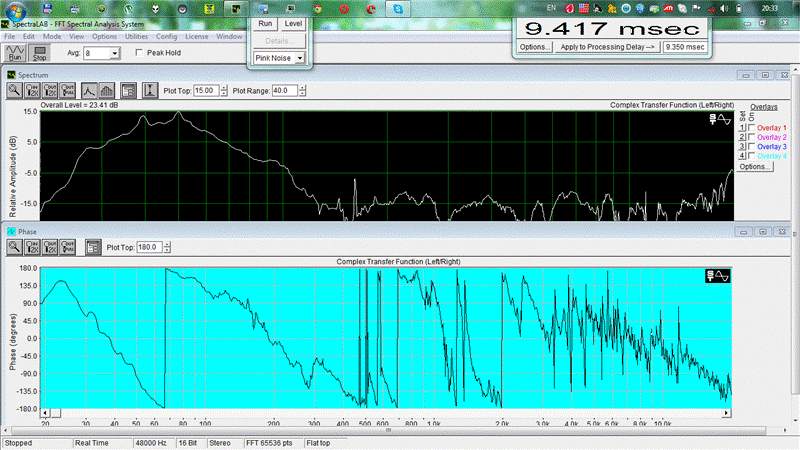This screenshot has width=800, height=450.
Task: Click signal generator Run button
Action: click(265, 24)
